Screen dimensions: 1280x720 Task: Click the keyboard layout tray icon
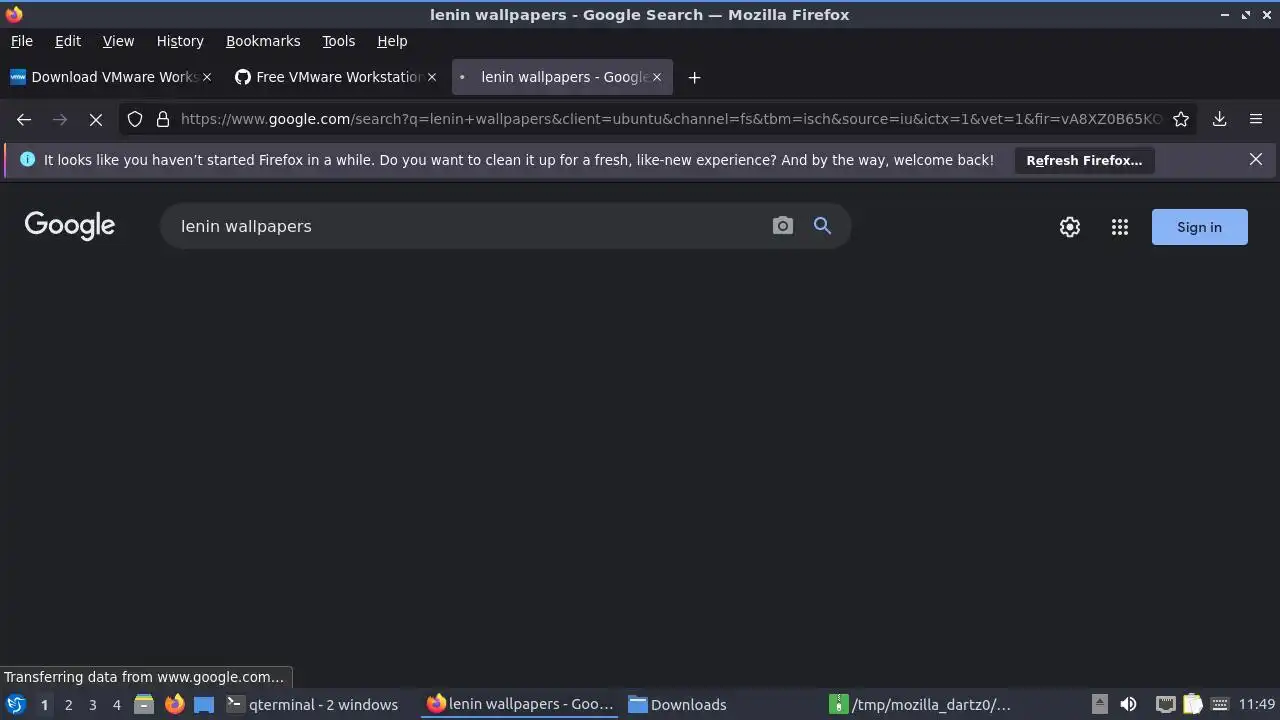point(1220,704)
